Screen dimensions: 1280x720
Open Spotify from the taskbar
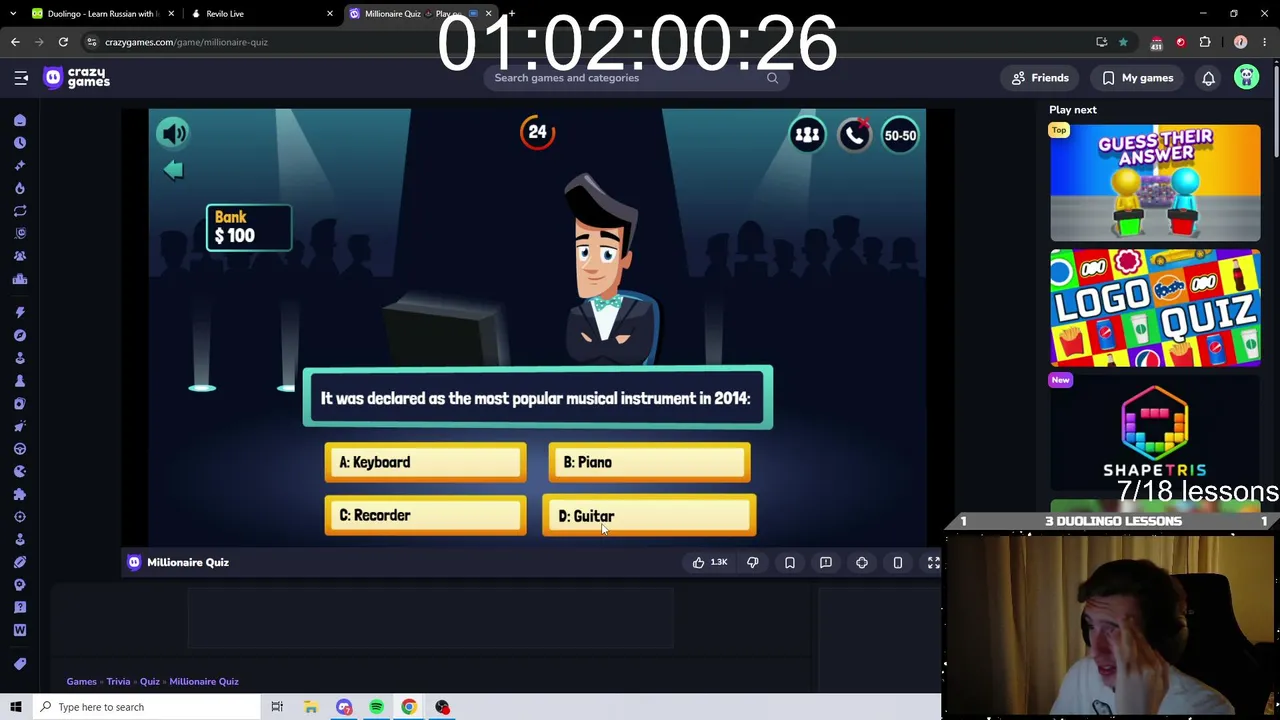click(376, 707)
